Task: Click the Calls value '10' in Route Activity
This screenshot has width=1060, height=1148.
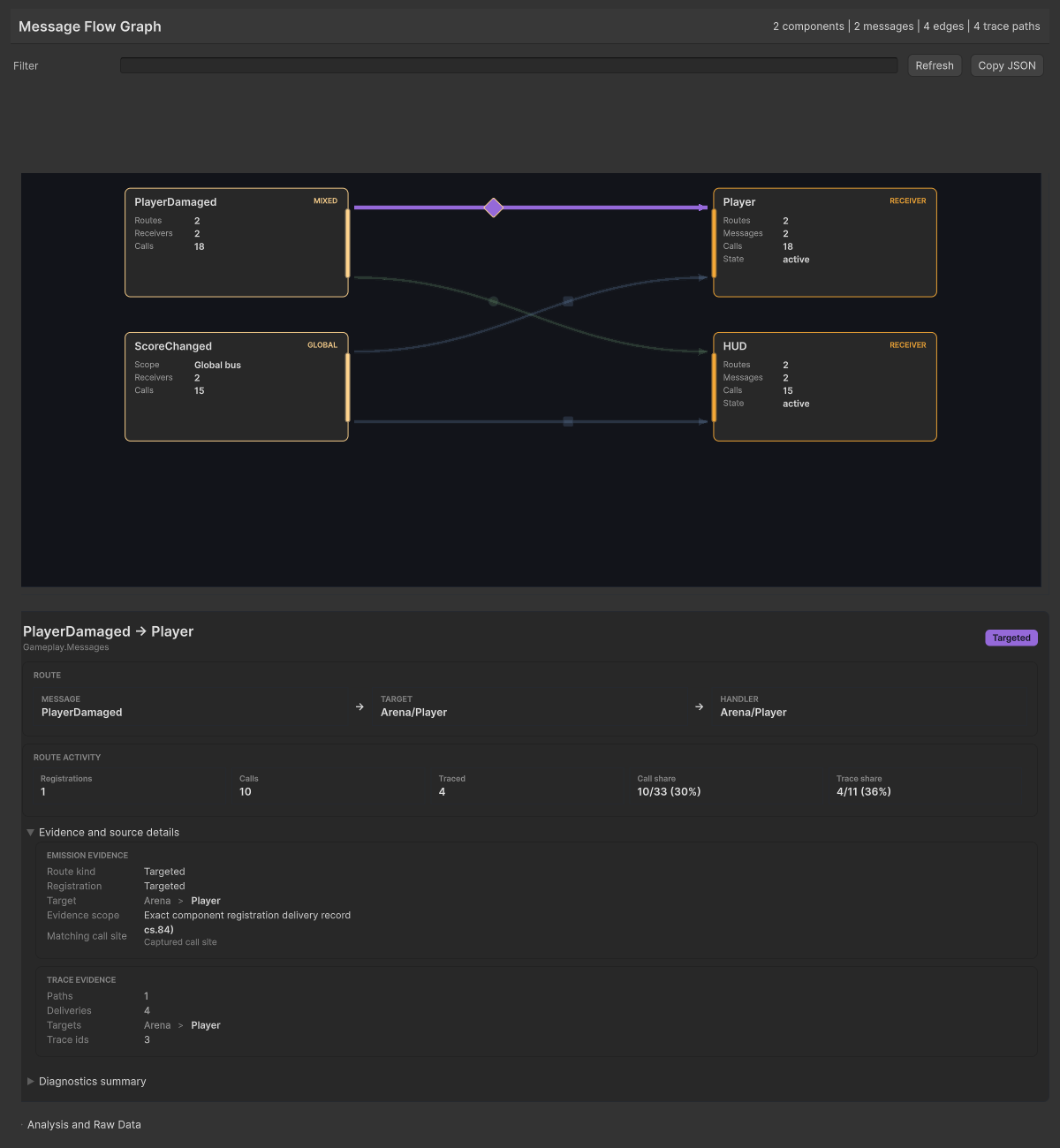Action: pos(246,792)
